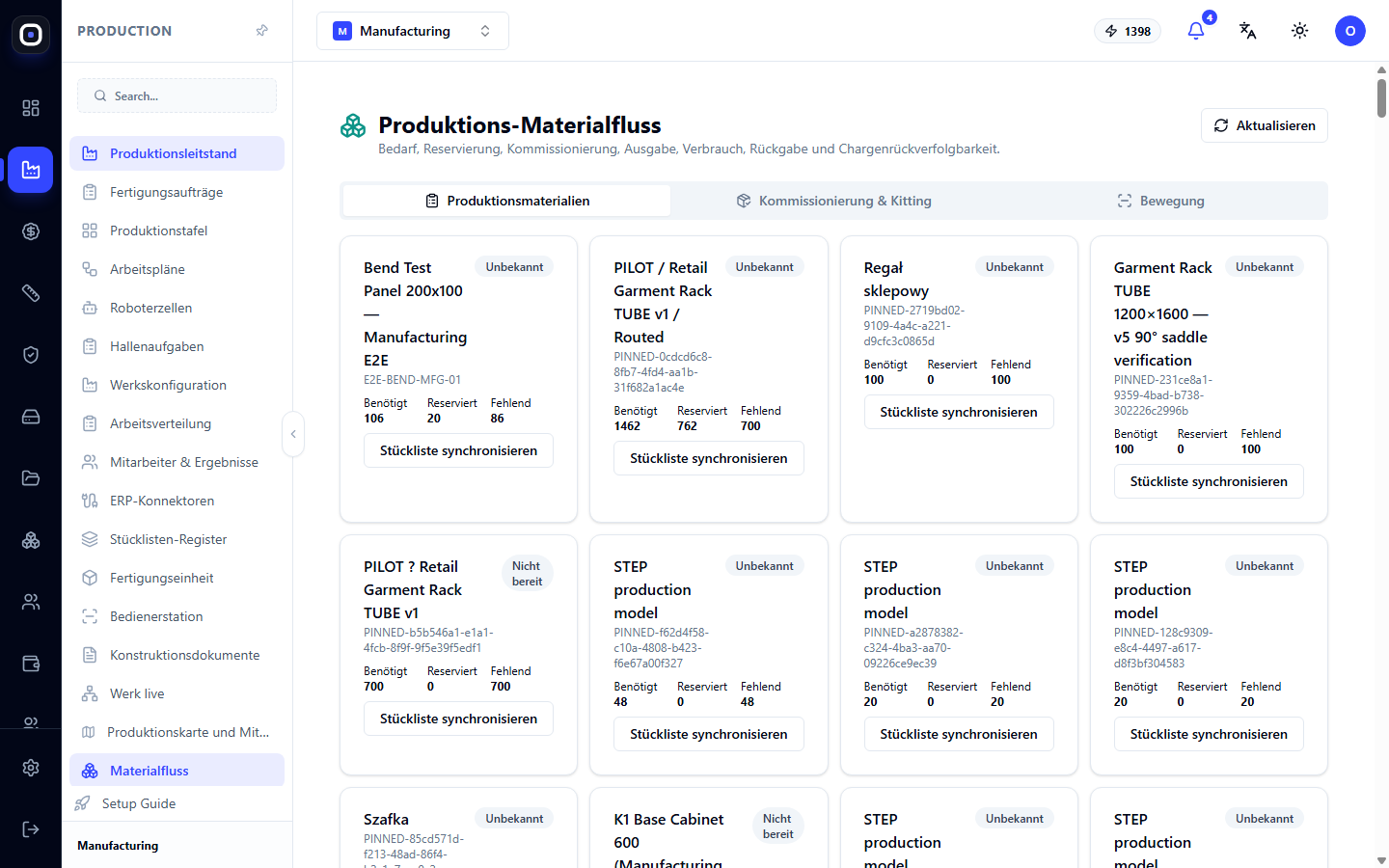This screenshot has height=868, width=1389.
Task: Click the app logo icon at top of rail
Action: 31,35
